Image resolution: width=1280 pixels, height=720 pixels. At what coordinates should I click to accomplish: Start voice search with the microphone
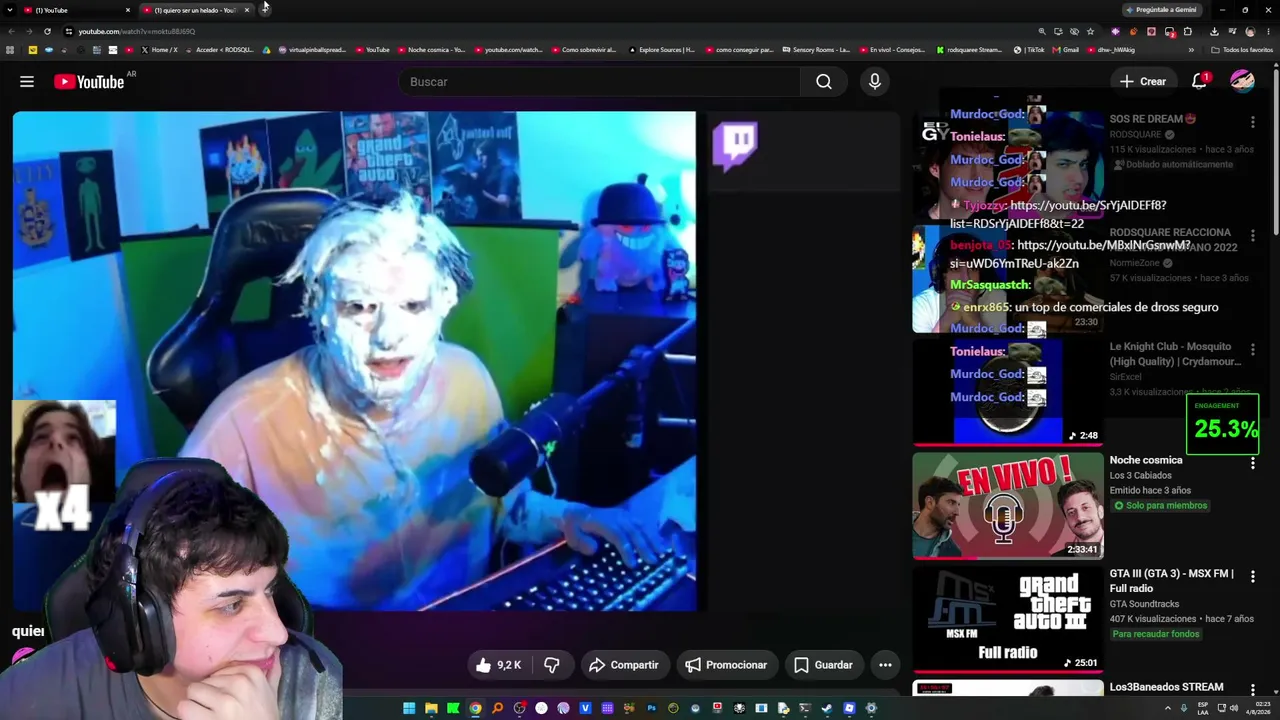coord(875,82)
